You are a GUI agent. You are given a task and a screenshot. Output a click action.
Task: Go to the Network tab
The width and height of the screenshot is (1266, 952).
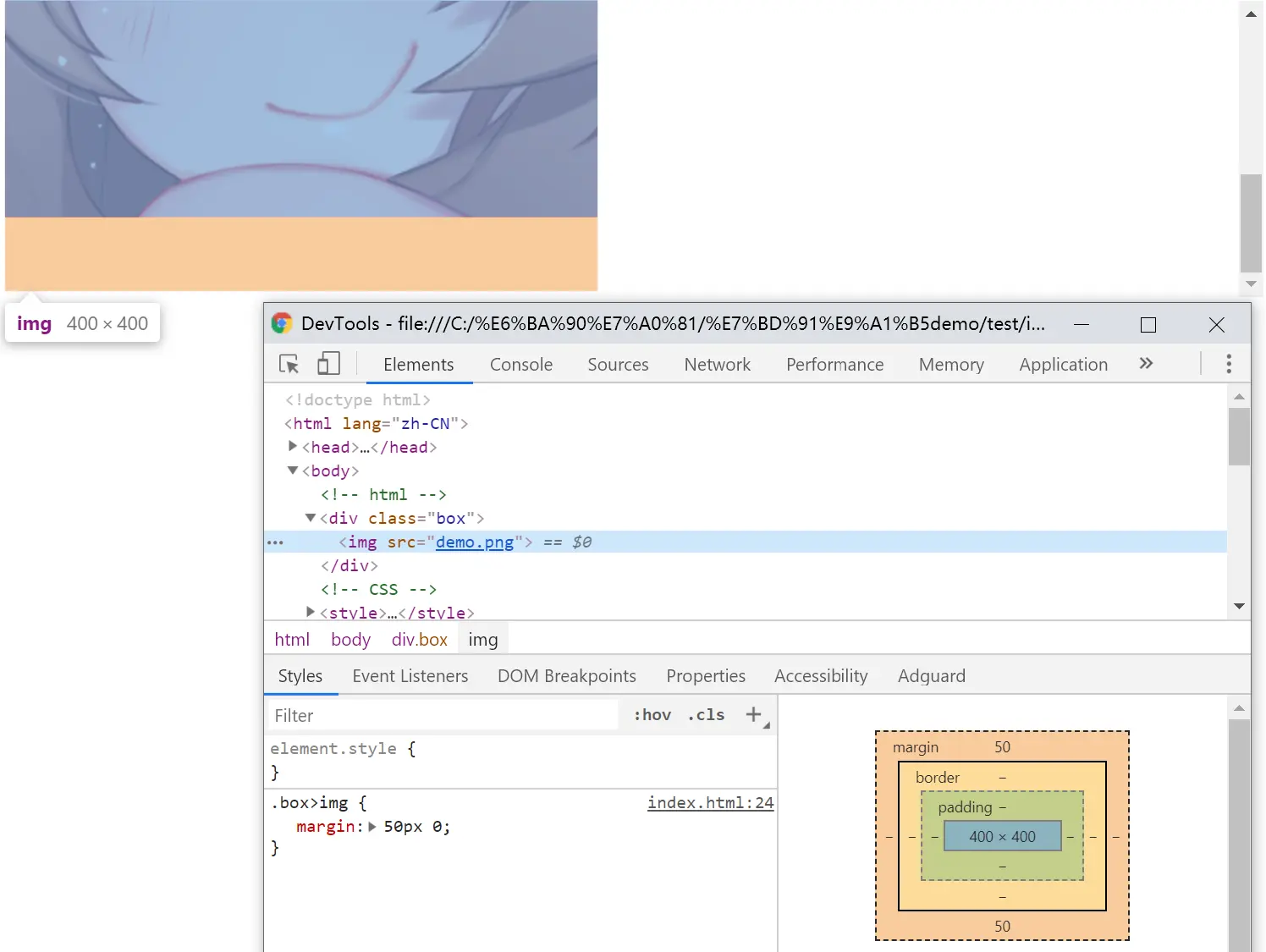pyautogui.click(x=718, y=365)
